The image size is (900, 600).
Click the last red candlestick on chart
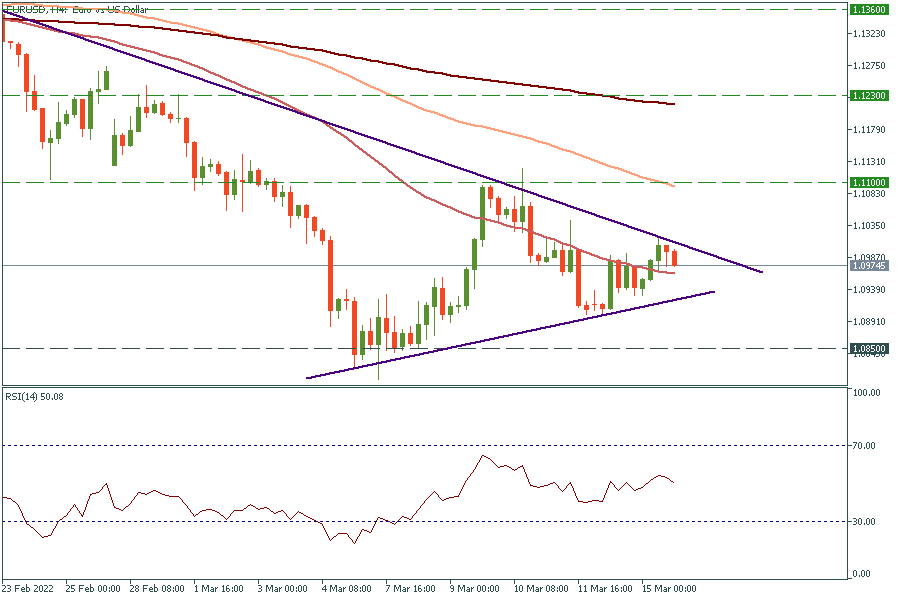click(x=674, y=256)
